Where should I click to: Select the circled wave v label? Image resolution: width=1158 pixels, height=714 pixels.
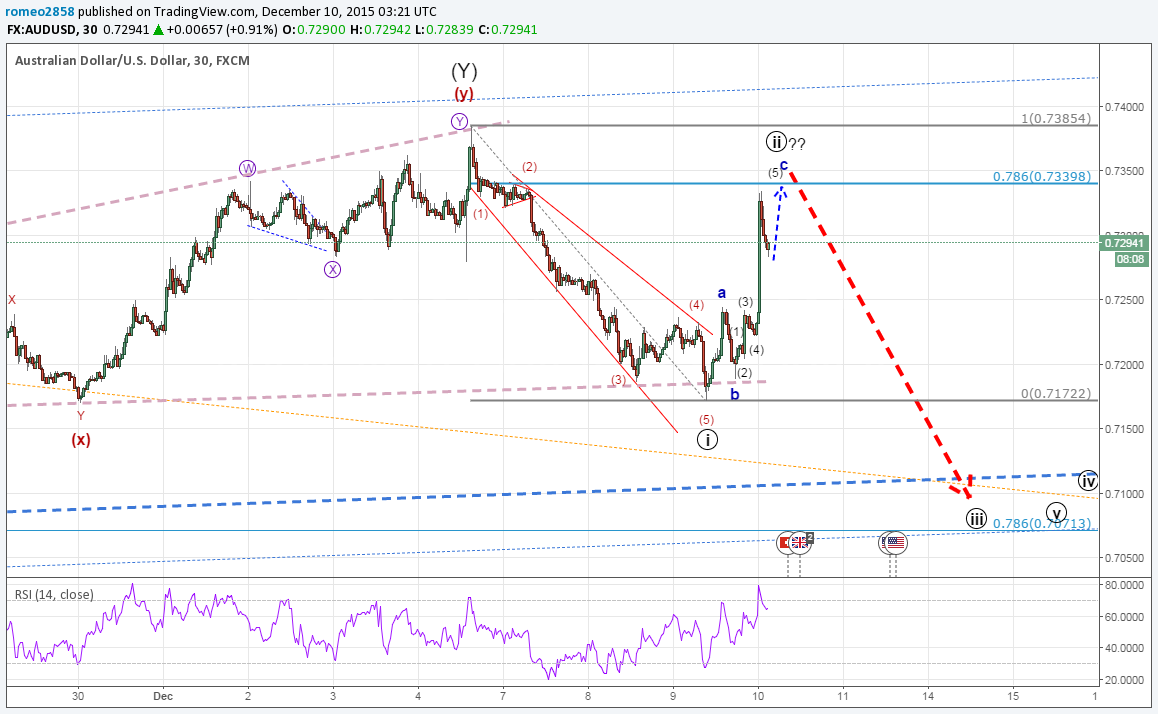pyautogui.click(x=1057, y=512)
